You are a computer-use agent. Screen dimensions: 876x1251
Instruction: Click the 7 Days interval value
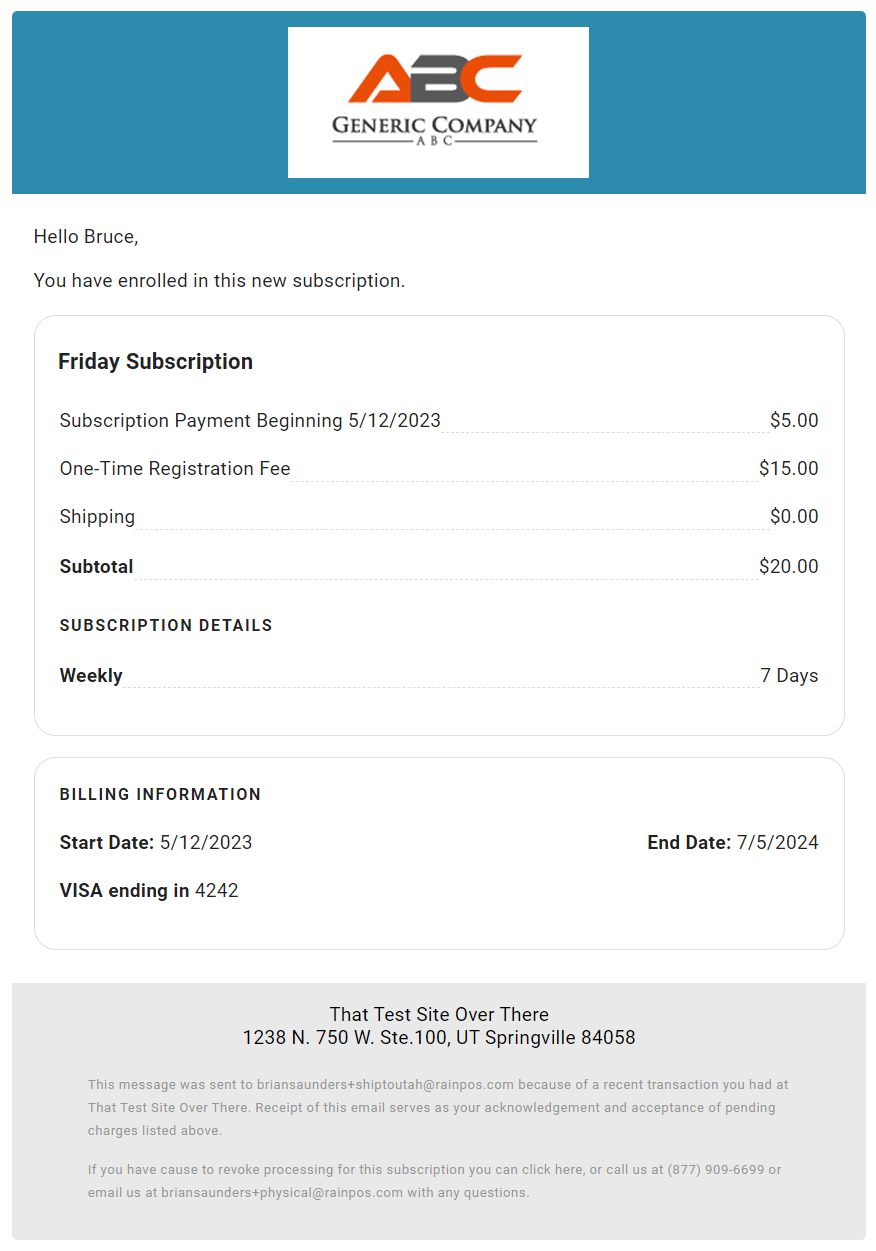[x=789, y=675]
